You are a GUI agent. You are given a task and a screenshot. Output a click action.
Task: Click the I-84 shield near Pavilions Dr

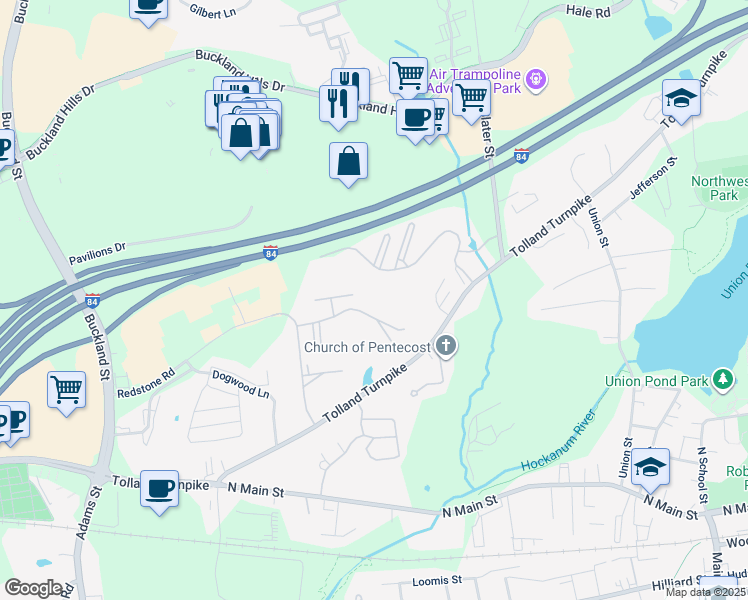coord(270,253)
